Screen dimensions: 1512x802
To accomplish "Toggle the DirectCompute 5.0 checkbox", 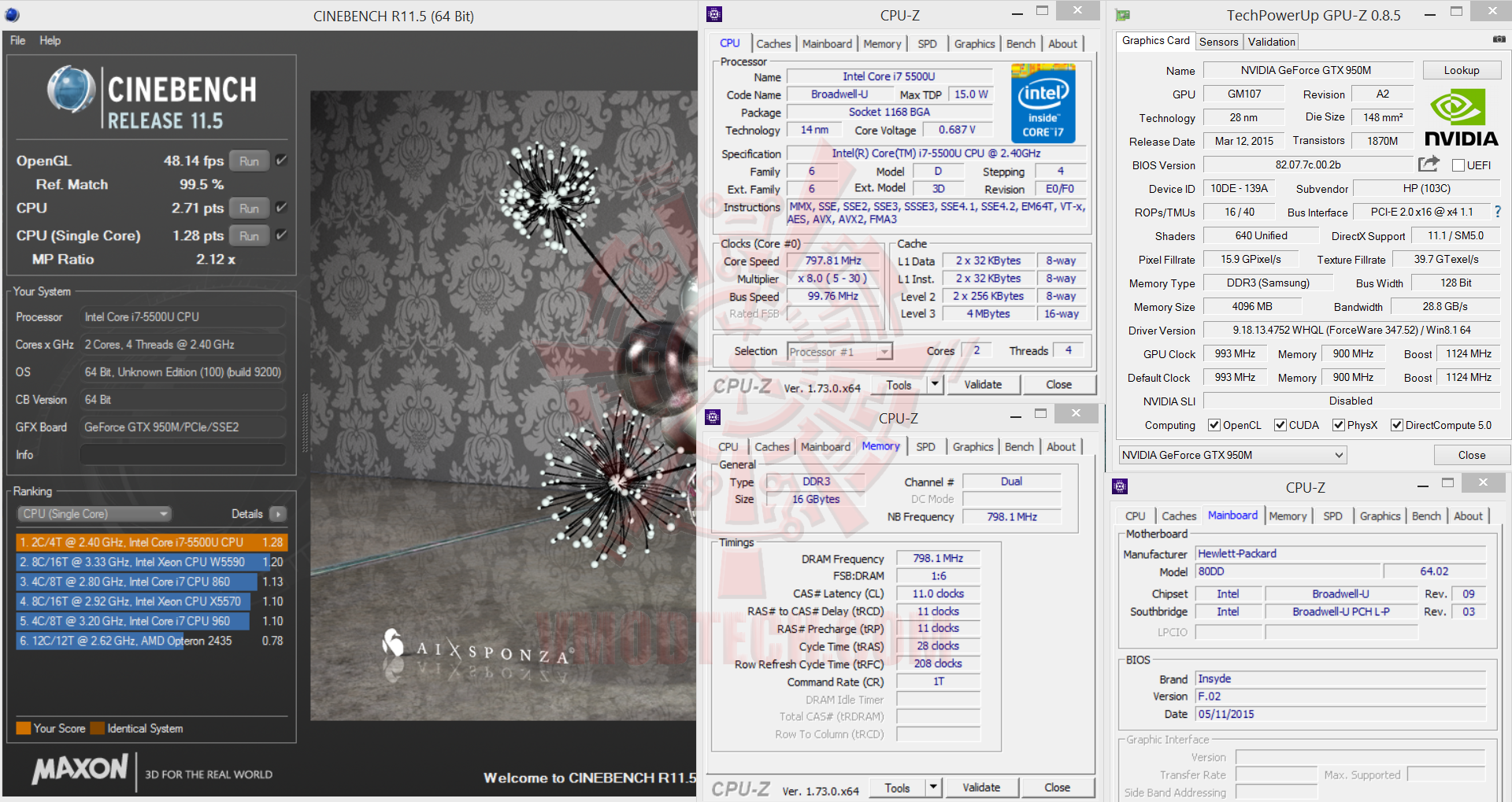I will click(1397, 425).
